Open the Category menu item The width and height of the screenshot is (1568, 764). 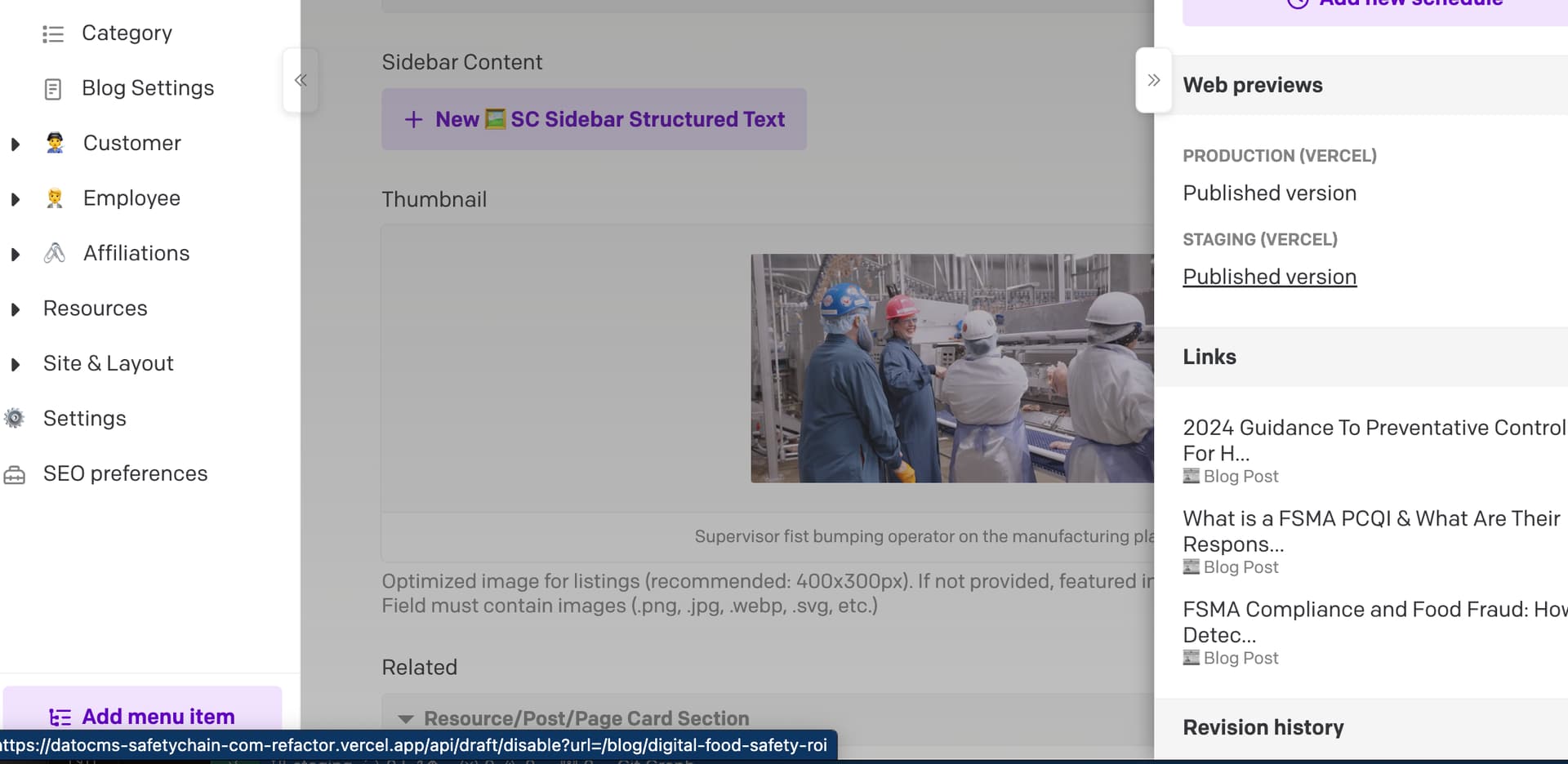click(127, 33)
